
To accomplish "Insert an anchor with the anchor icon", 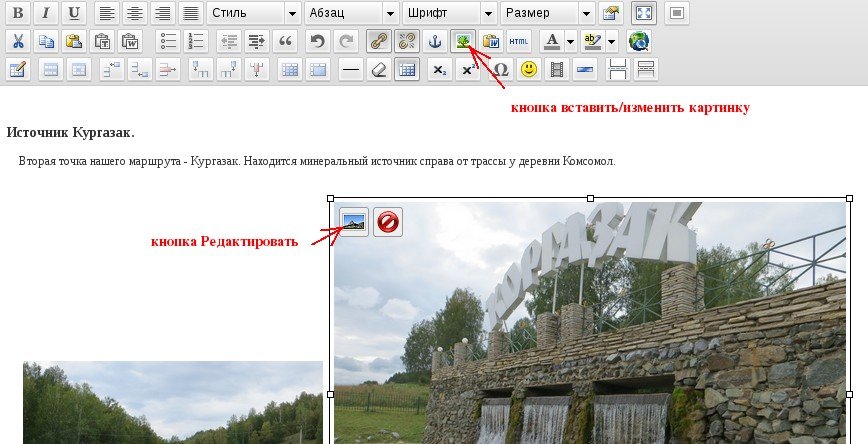I will coord(435,41).
